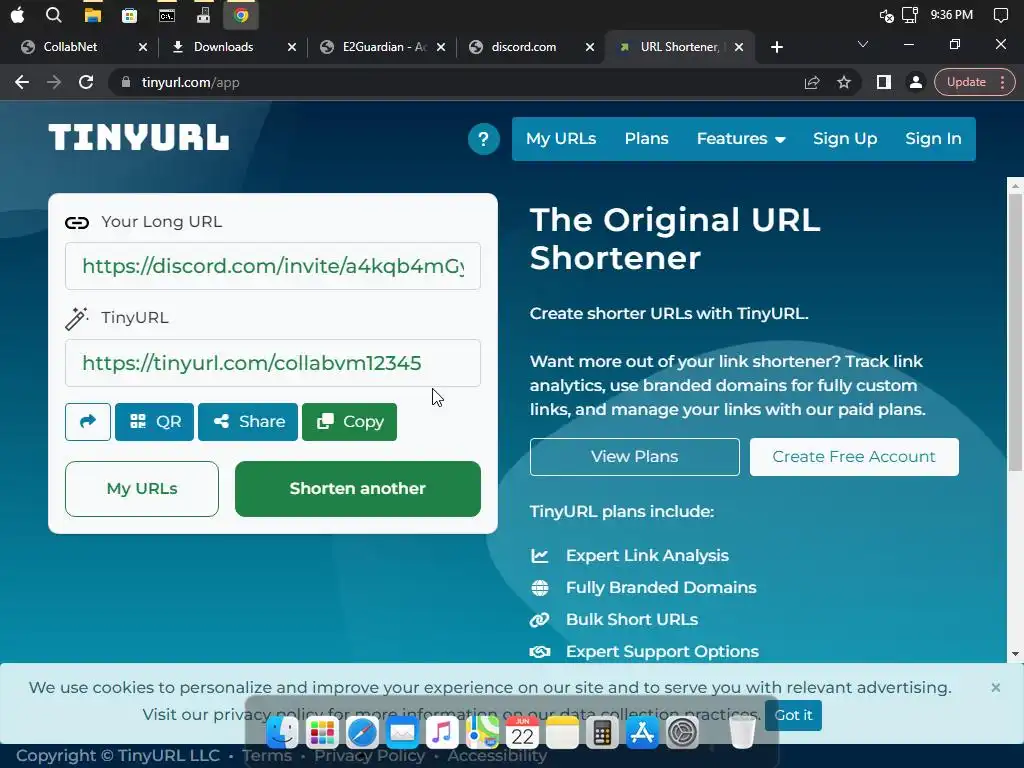Click the clock showing 9:36 PM

(x=951, y=14)
